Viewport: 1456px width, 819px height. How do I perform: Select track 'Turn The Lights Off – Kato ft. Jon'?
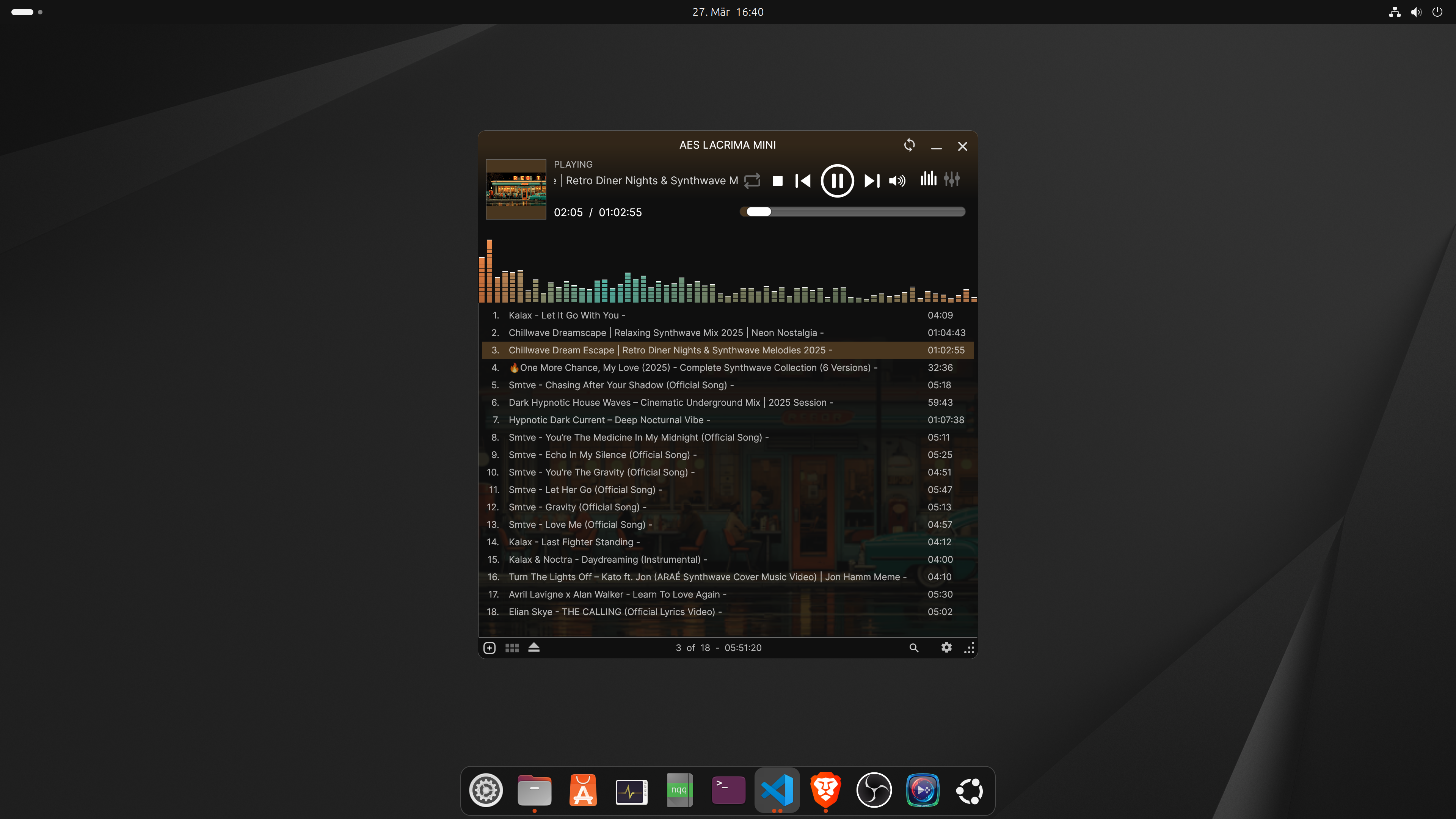click(728, 577)
